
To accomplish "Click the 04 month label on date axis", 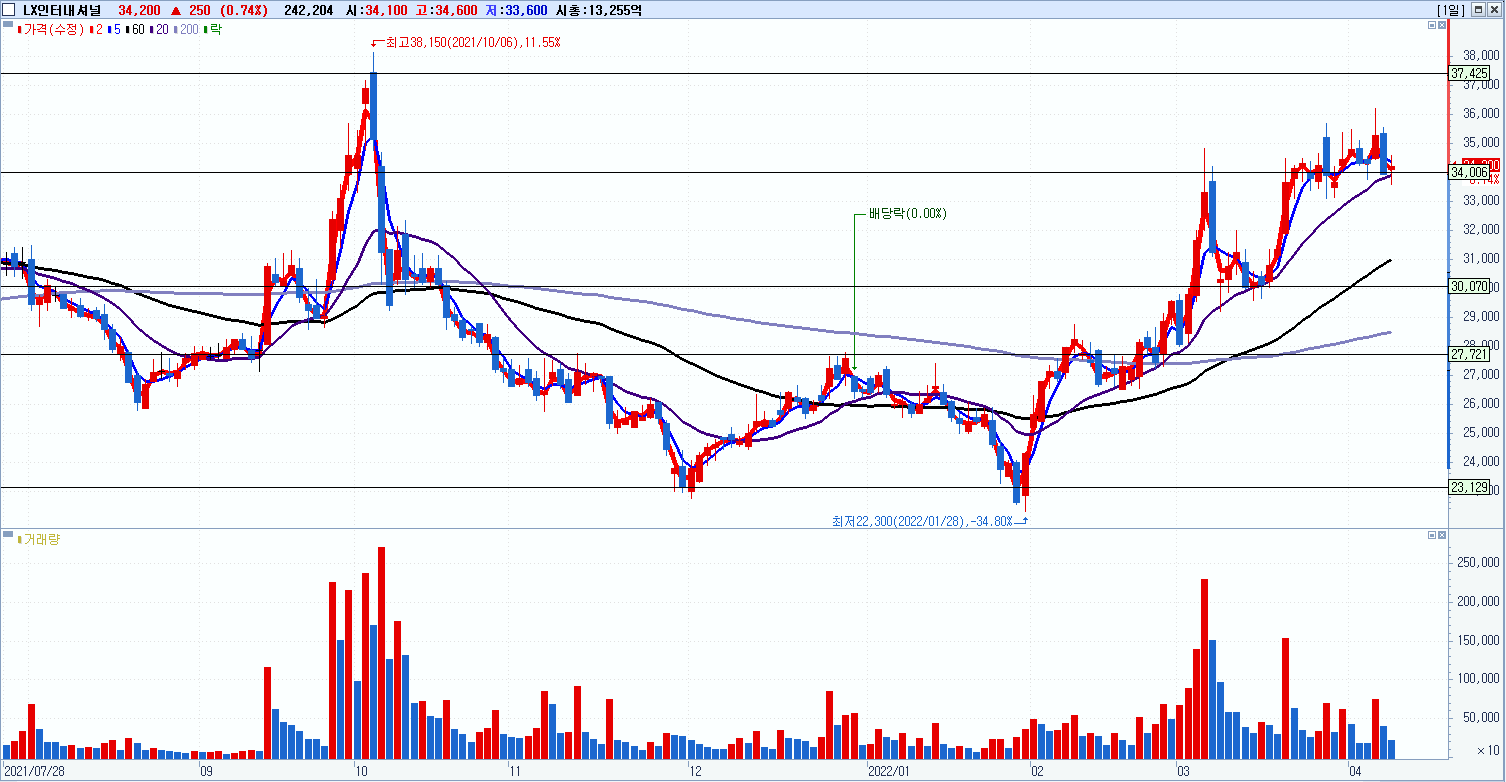I will 1356,772.
